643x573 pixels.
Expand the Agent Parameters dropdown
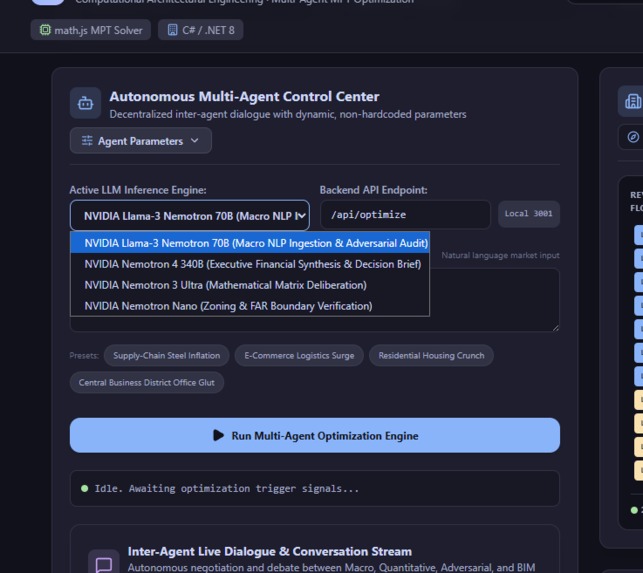tap(141, 141)
